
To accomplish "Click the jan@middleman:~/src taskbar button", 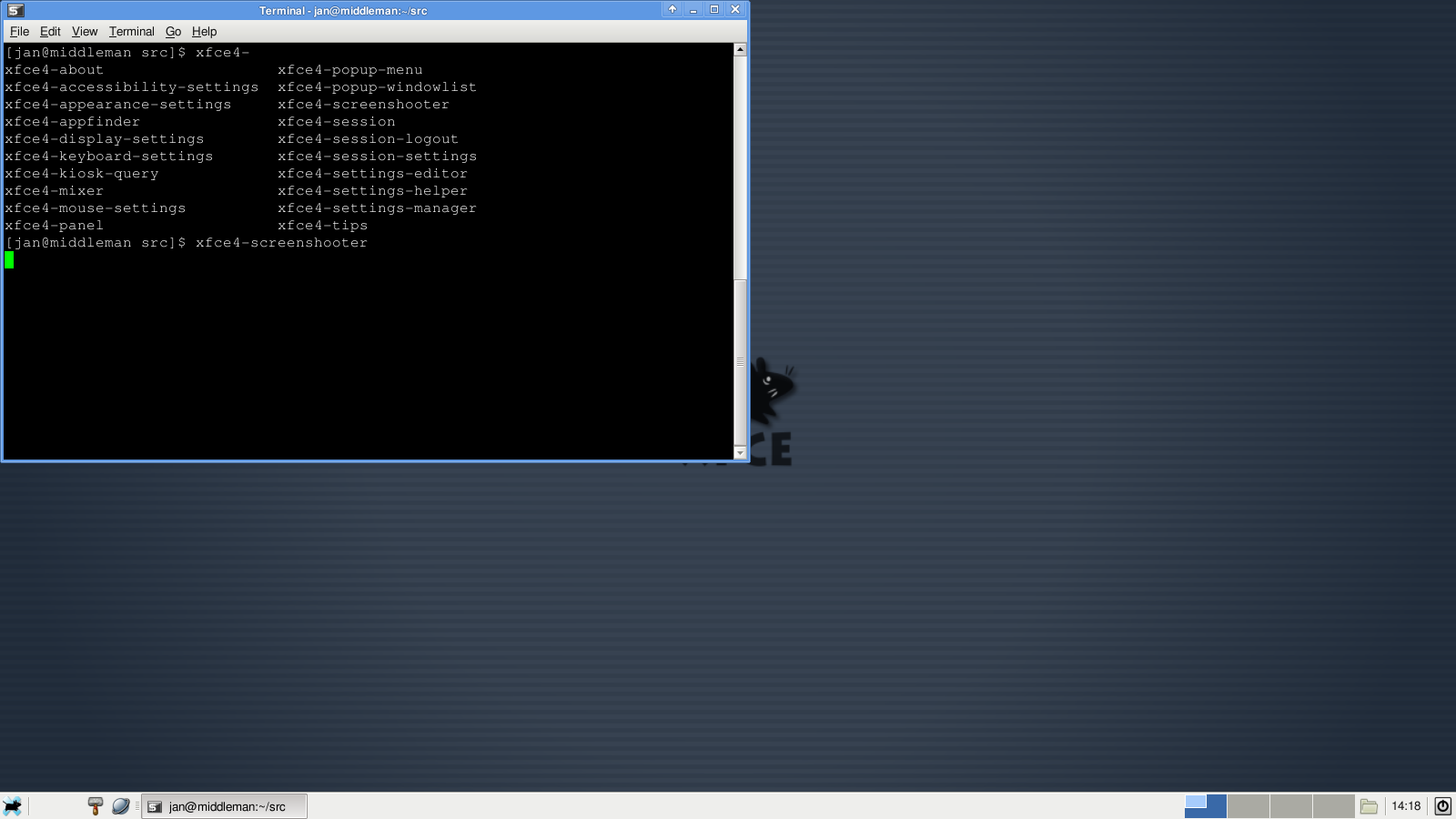I will coord(224,806).
